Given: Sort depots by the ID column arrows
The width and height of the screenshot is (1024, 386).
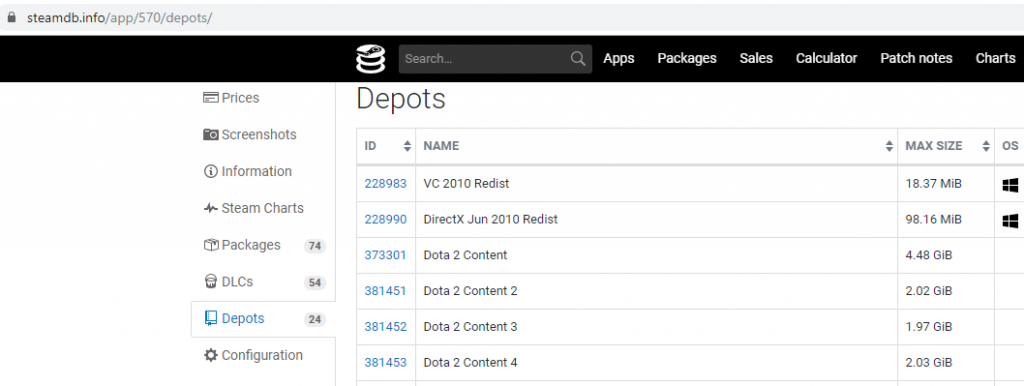Looking at the screenshot, I should 408,146.
